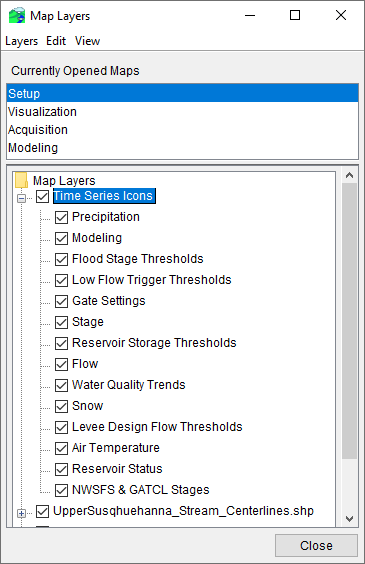The width and height of the screenshot is (365, 564).
Task: Toggle UpperSusqhuehanna_Stream_Centerlines.shp checkbox
Action: point(42,511)
